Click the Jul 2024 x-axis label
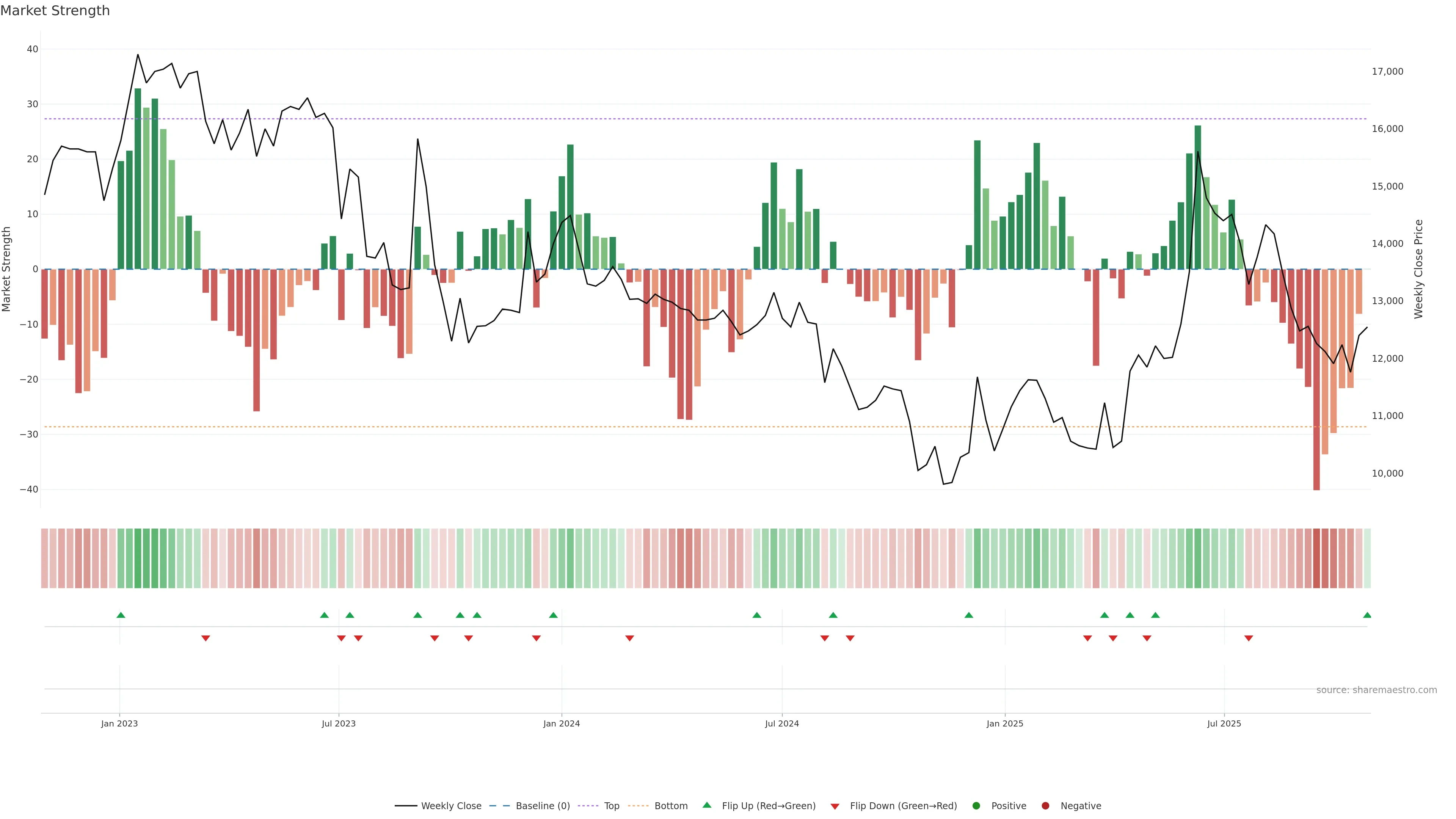Screen dimensions: 1456x819 (782, 723)
